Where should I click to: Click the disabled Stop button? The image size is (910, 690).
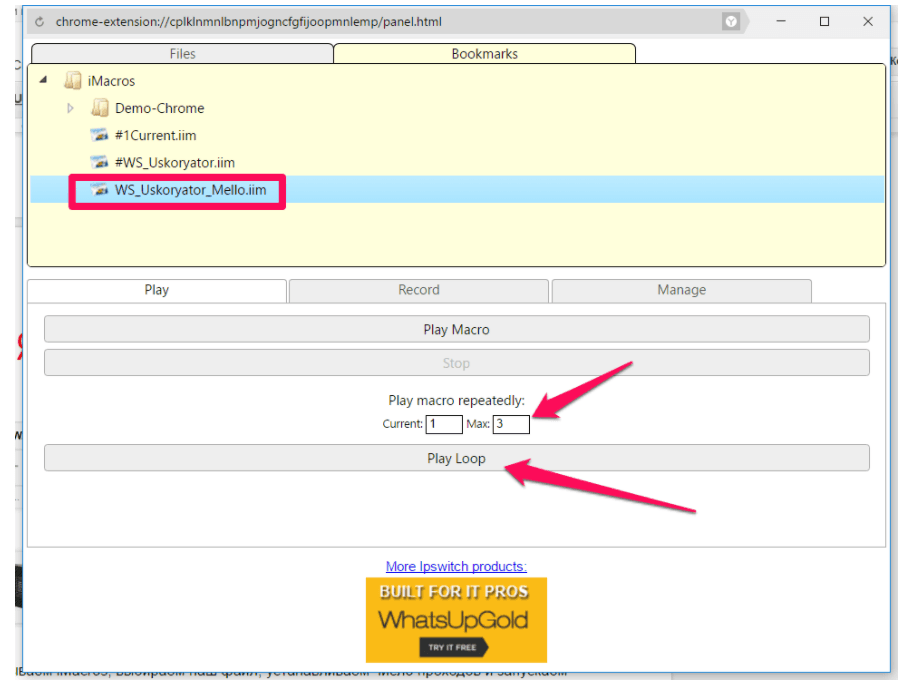pyautogui.click(x=457, y=363)
